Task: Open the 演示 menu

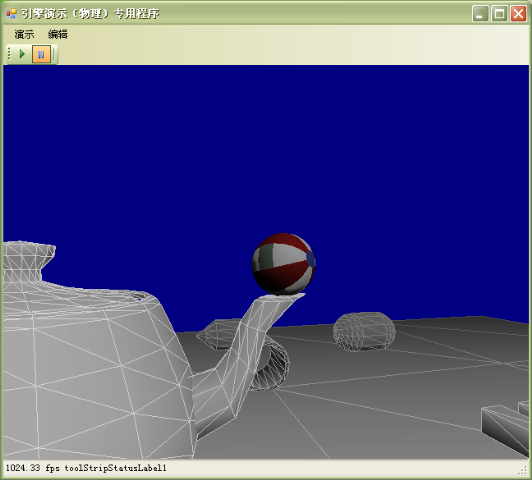Action: [x=24, y=34]
